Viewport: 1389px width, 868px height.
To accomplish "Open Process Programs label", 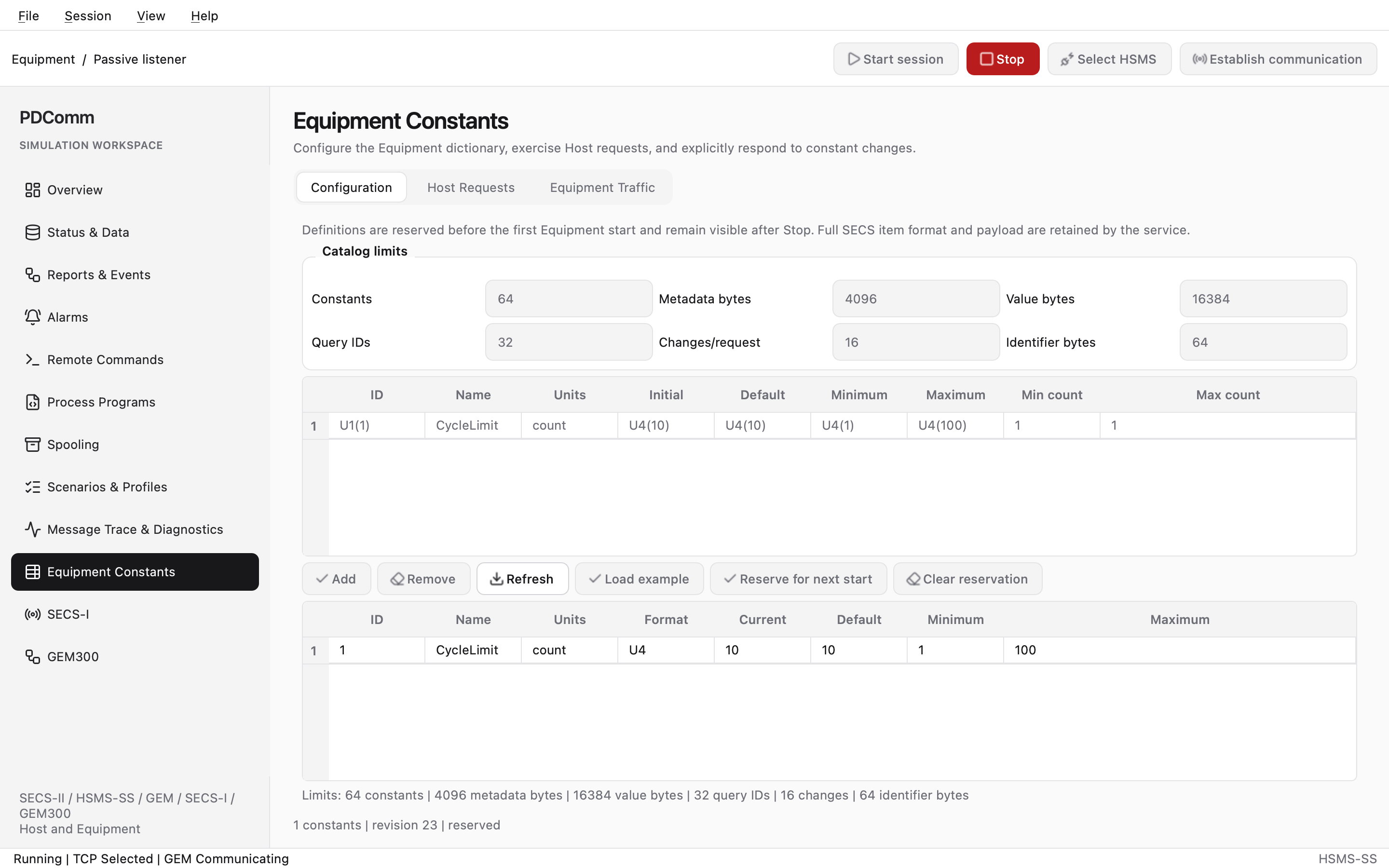I will coord(101,403).
